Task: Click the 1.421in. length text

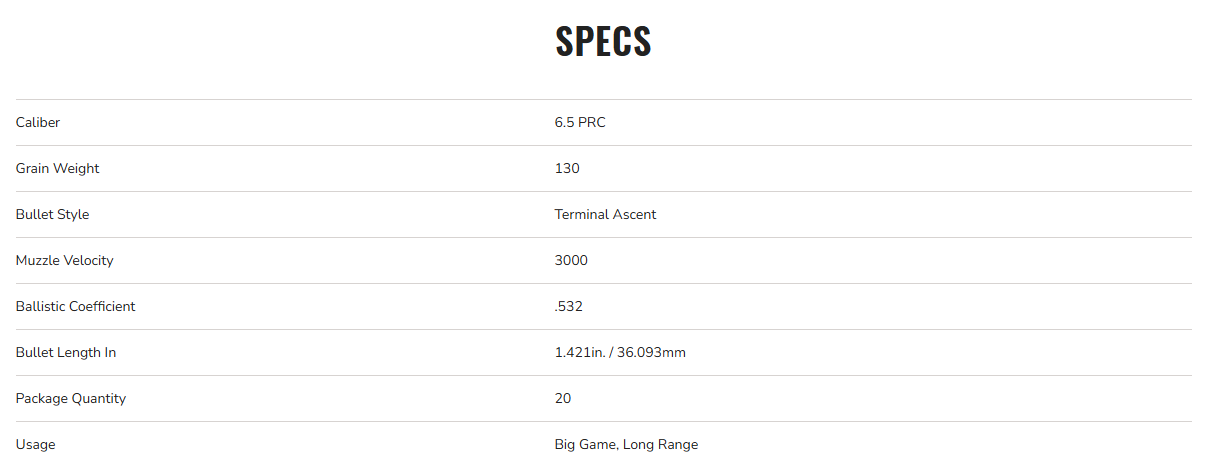Action: pos(580,353)
